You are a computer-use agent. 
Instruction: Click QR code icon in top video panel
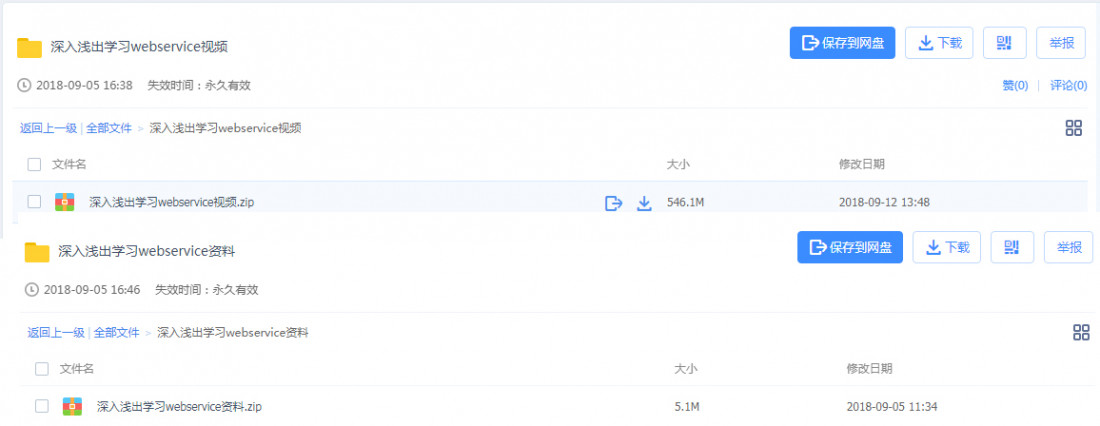pyautogui.click(x=1005, y=43)
